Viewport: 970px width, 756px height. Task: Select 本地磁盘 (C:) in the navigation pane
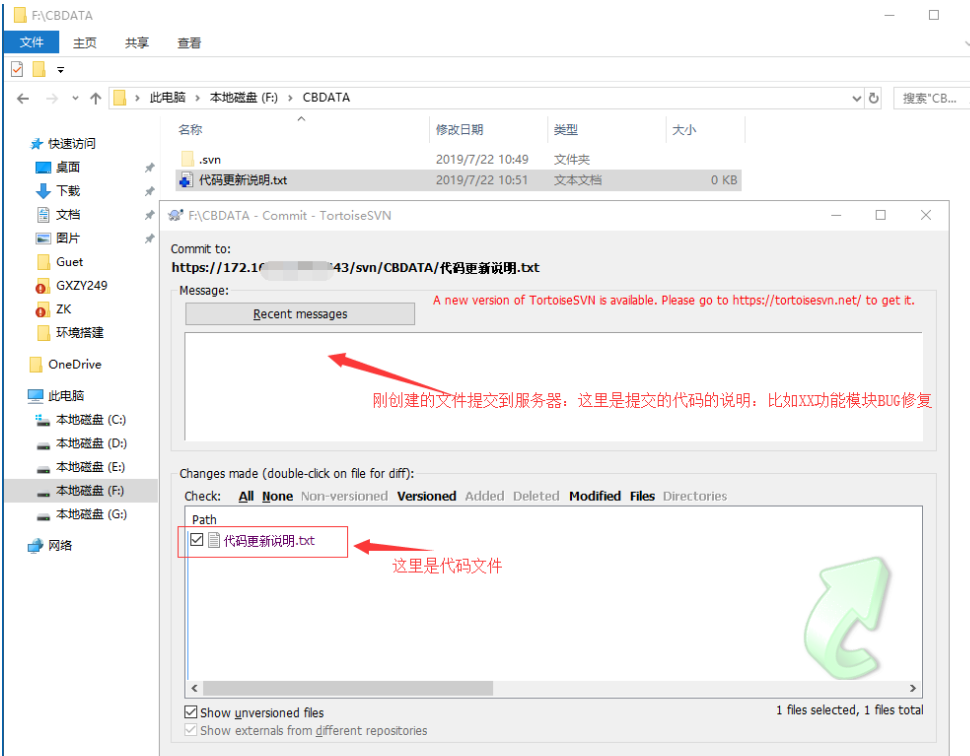point(90,419)
